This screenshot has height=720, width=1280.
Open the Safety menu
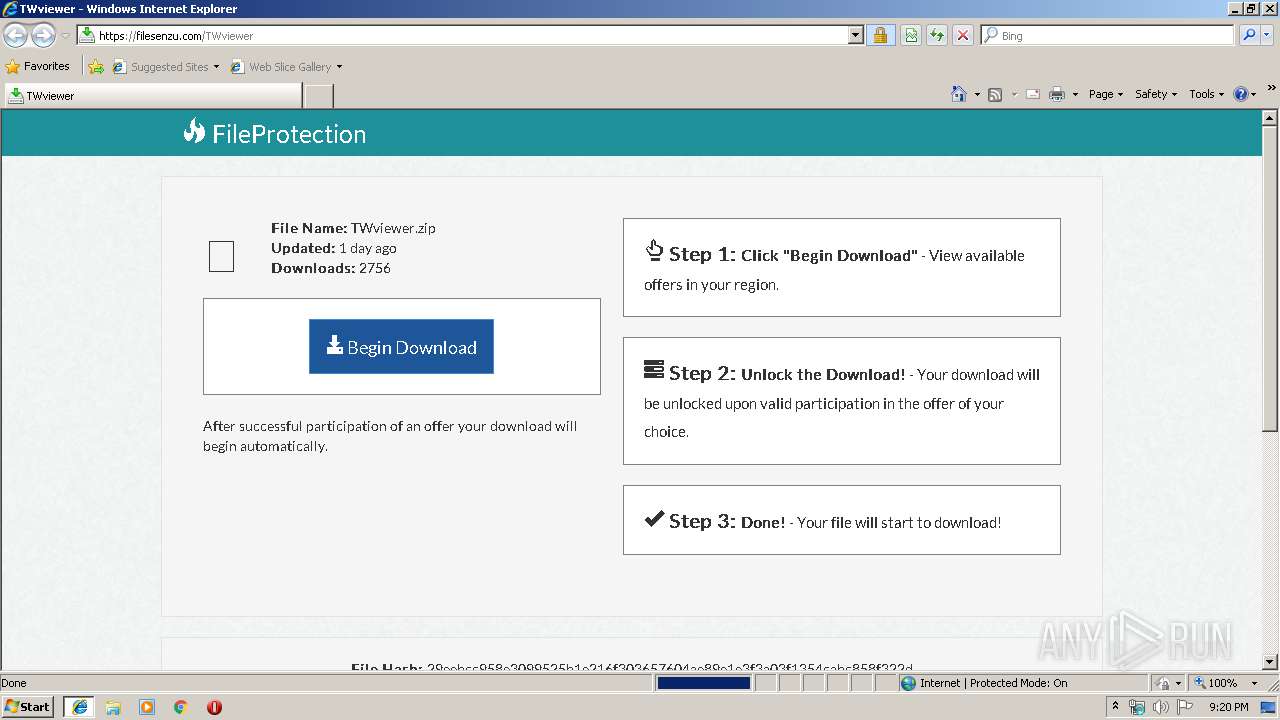click(1156, 94)
